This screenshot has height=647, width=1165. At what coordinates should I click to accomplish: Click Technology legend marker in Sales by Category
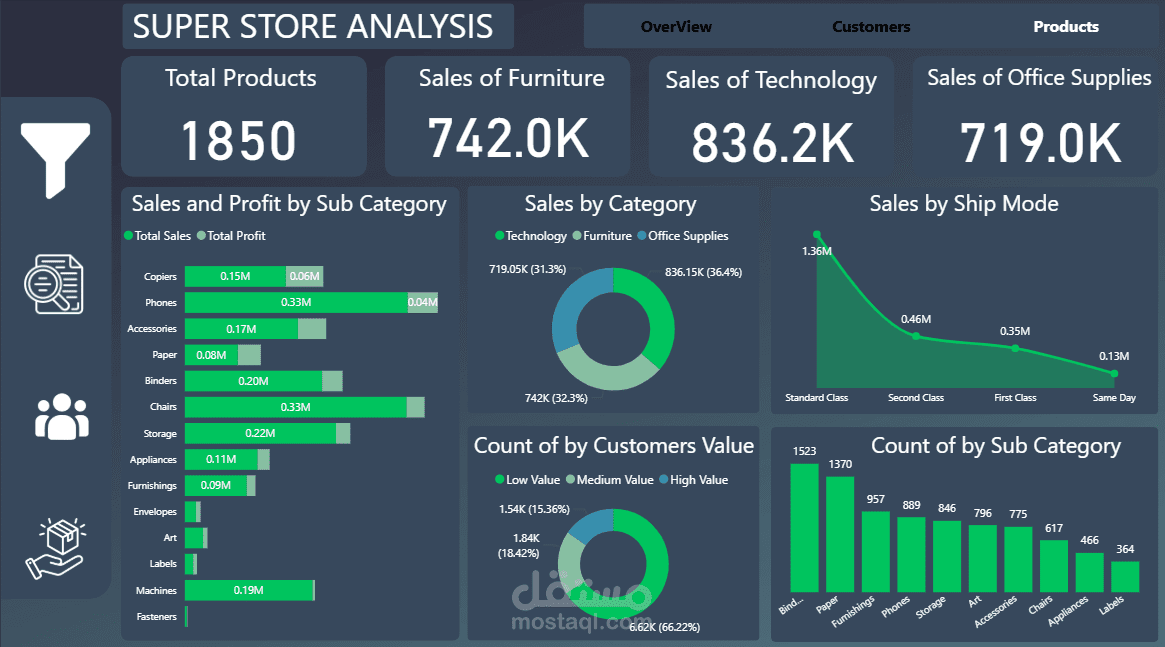[x=500, y=235]
